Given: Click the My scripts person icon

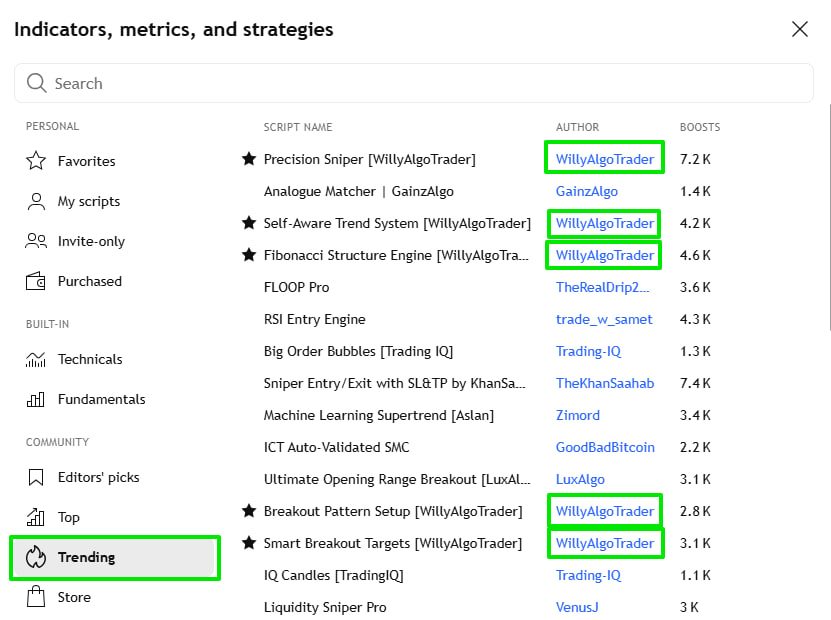Looking at the screenshot, I should pyautogui.click(x=36, y=201).
